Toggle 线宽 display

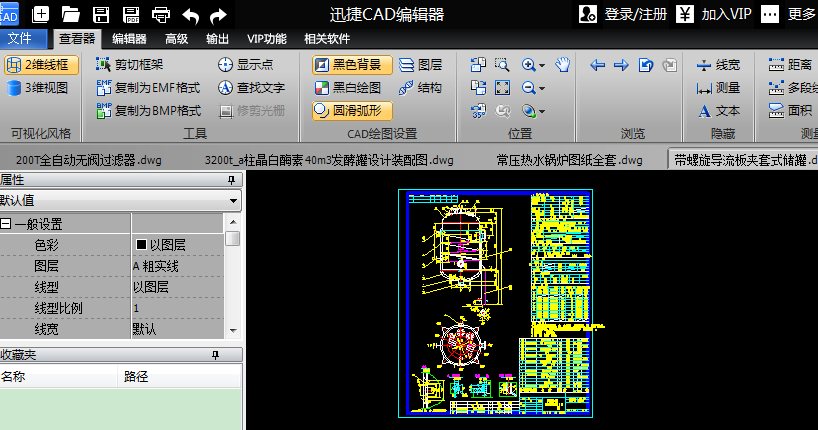[x=718, y=65]
